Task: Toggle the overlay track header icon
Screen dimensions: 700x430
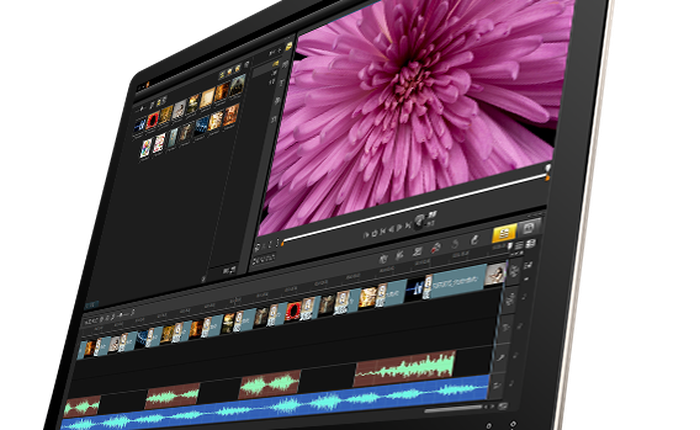Action: (510, 299)
